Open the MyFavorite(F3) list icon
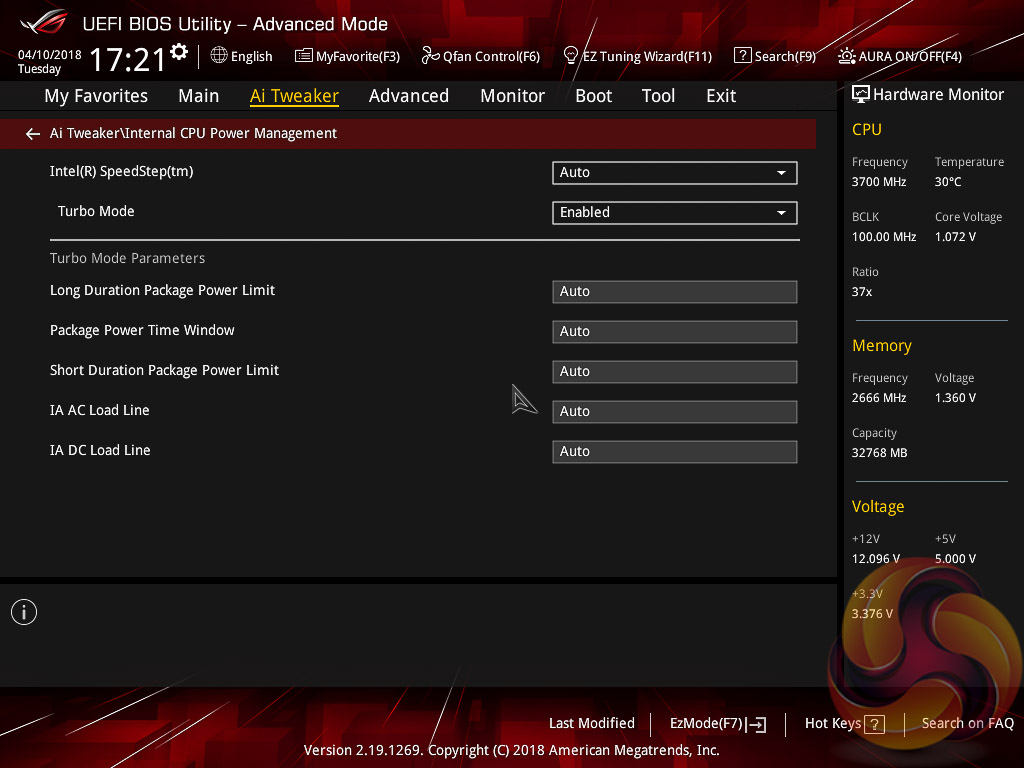 [x=304, y=56]
